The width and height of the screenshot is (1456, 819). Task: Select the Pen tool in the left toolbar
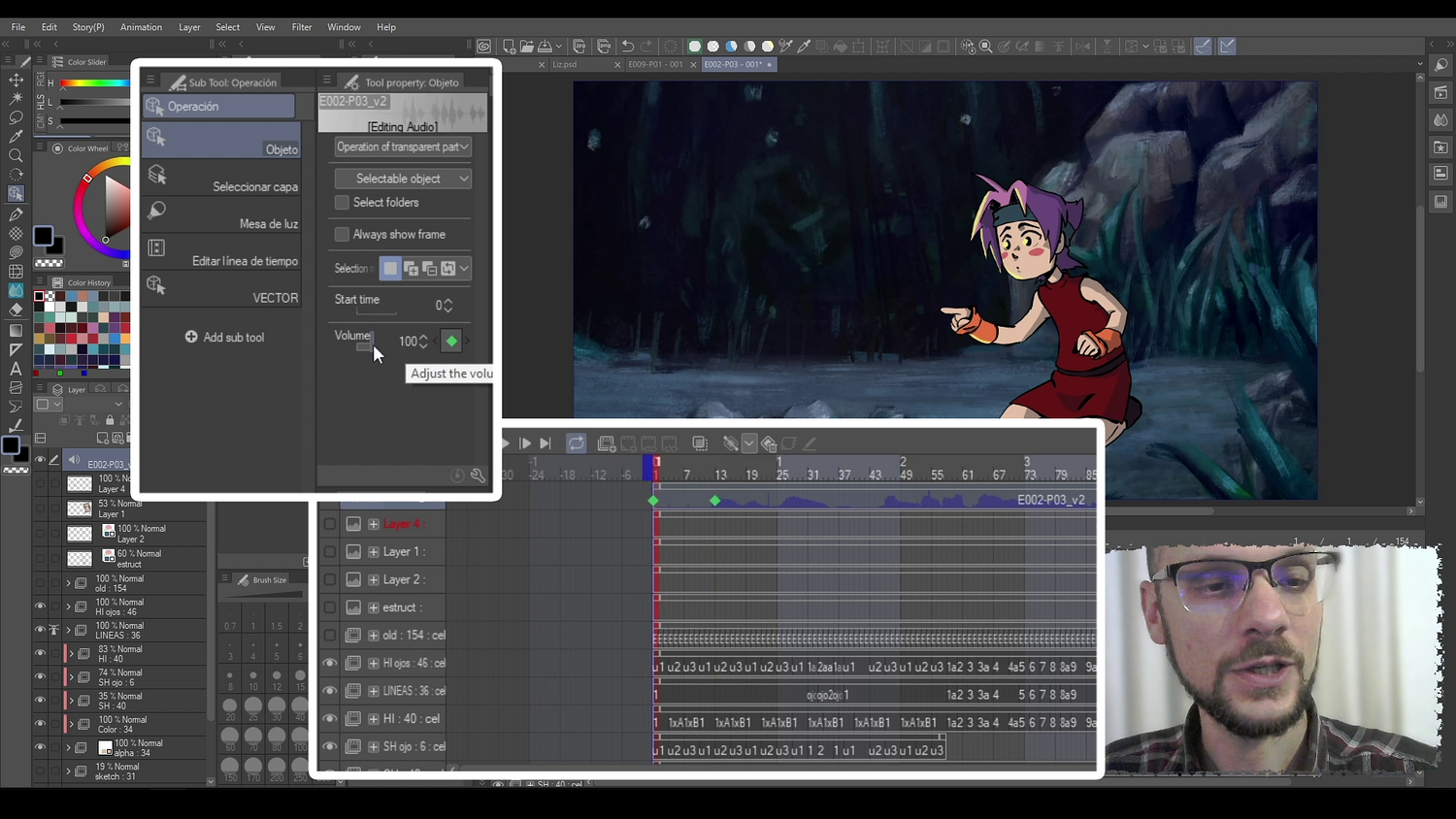(x=16, y=214)
